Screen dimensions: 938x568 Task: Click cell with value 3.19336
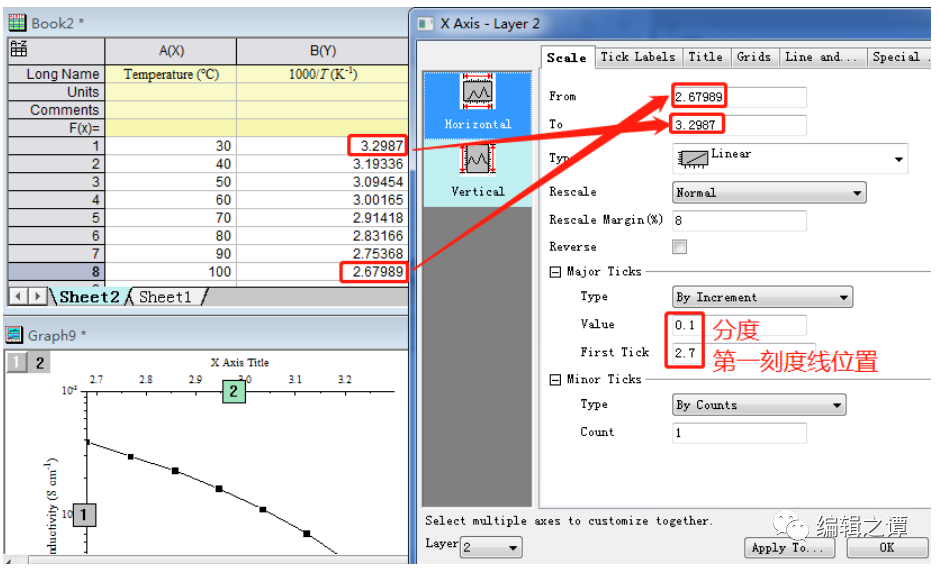tap(322, 164)
